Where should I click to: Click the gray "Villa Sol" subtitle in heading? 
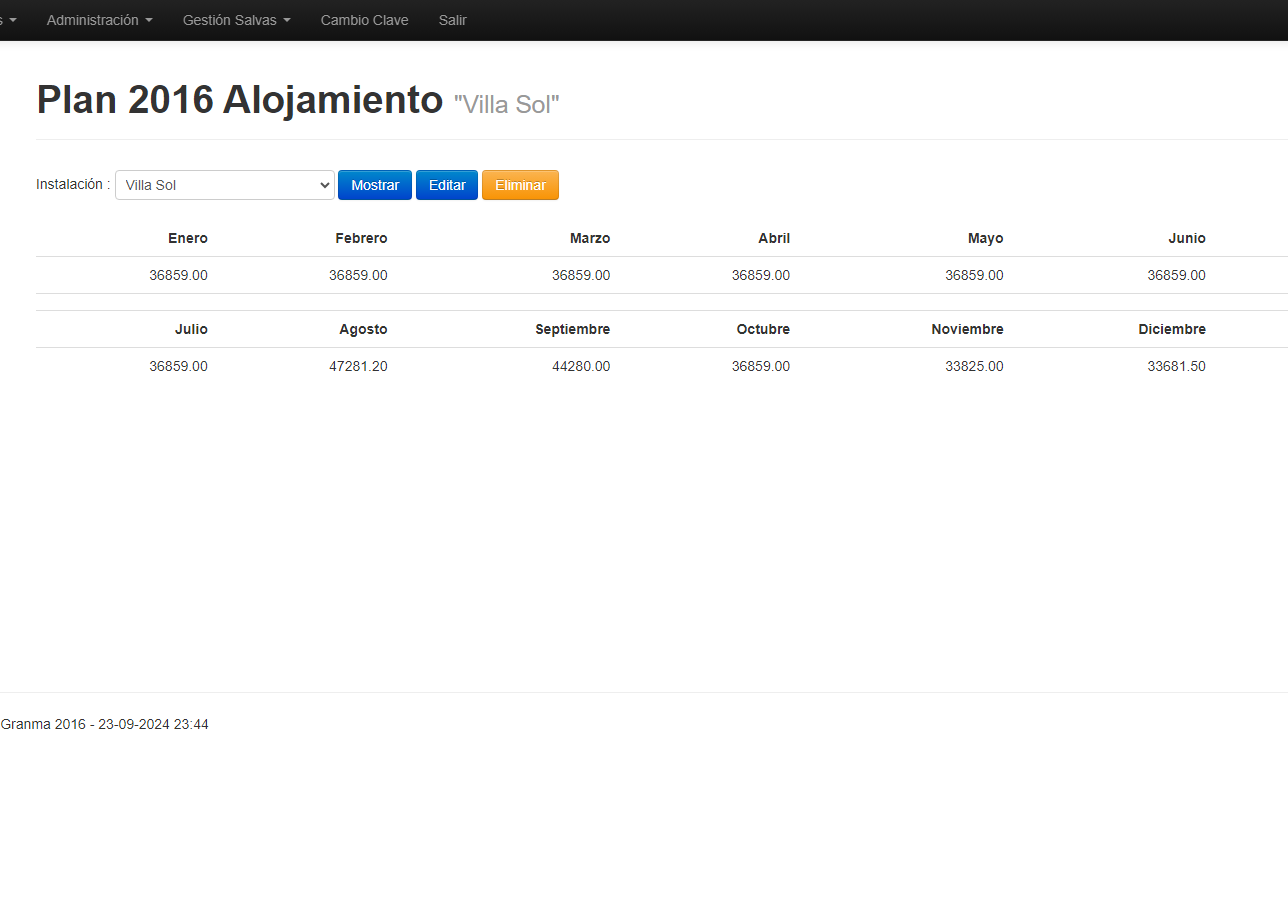[x=507, y=104]
